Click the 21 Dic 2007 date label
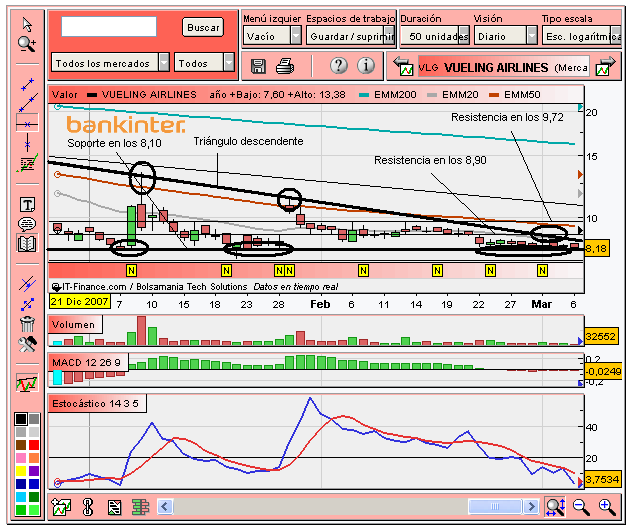Viewport: 632px width, 530px height. point(80,301)
